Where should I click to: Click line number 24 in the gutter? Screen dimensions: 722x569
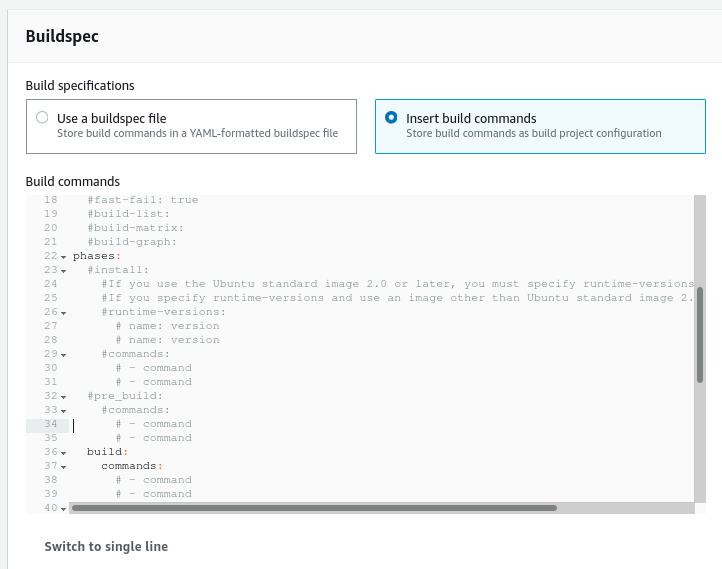51,284
